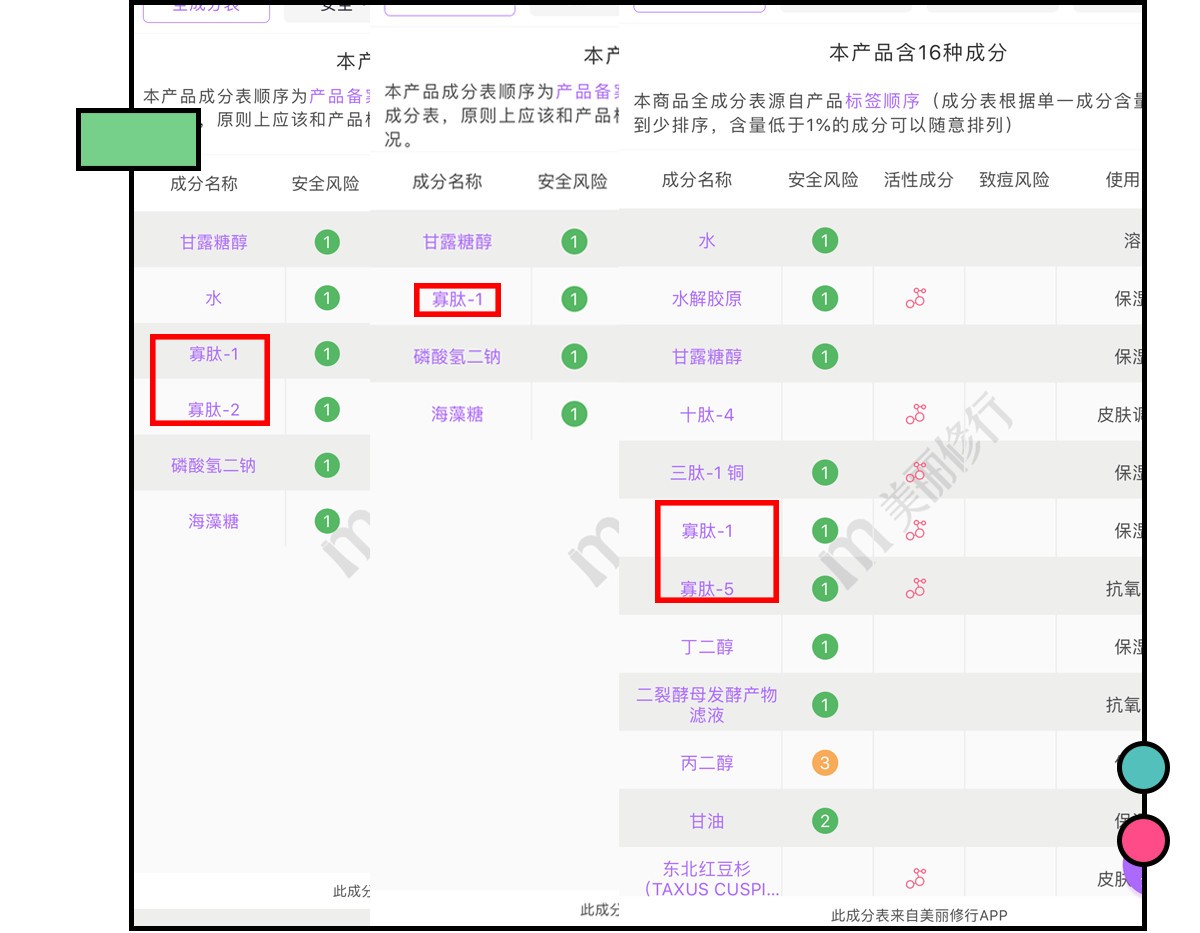The width and height of the screenshot is (1200, 933).
Task: Open the 安全 dropdown at the top
Action: click(336, 7)
